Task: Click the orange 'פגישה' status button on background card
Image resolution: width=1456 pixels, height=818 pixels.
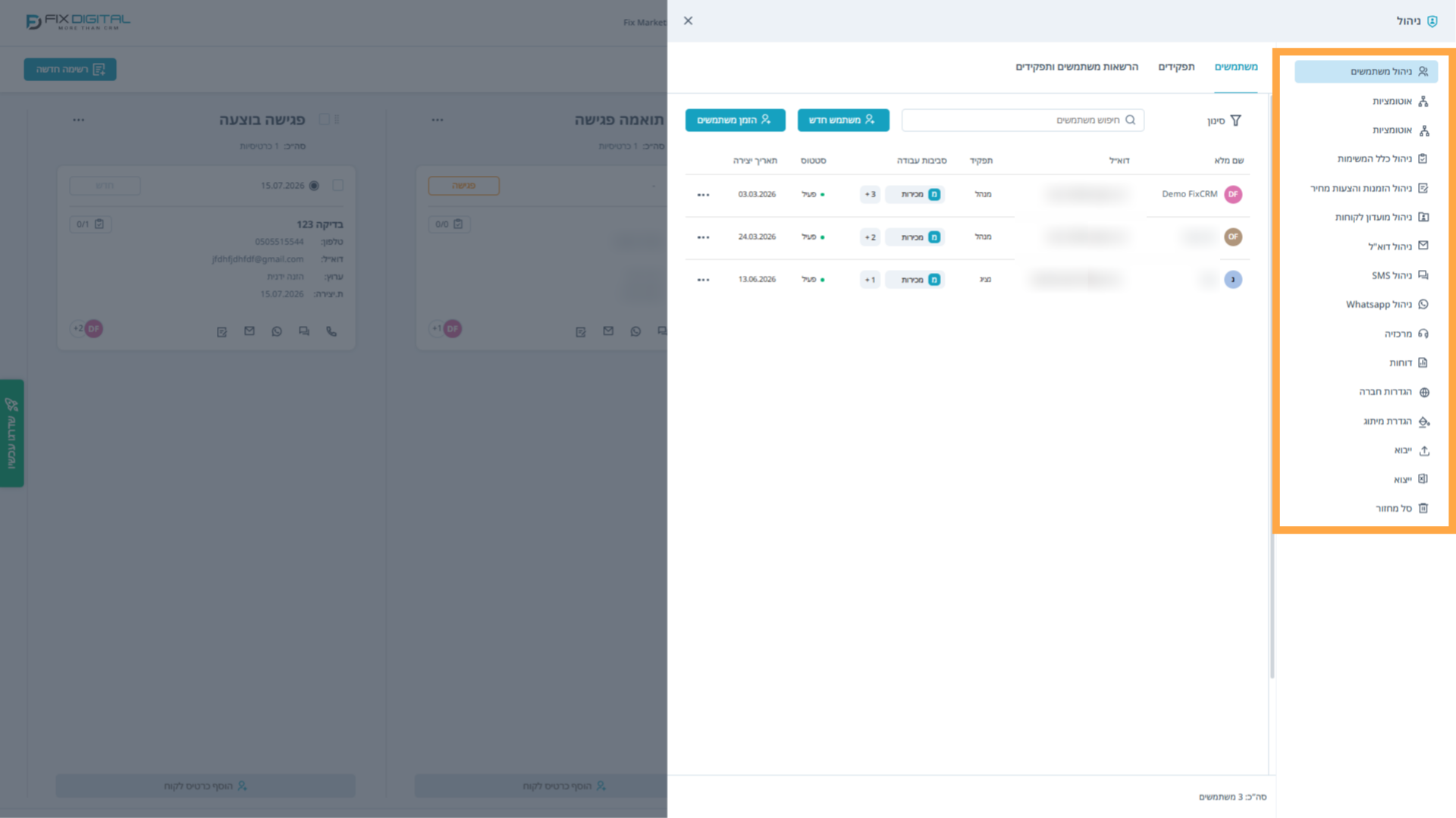Action: (463, 186)
